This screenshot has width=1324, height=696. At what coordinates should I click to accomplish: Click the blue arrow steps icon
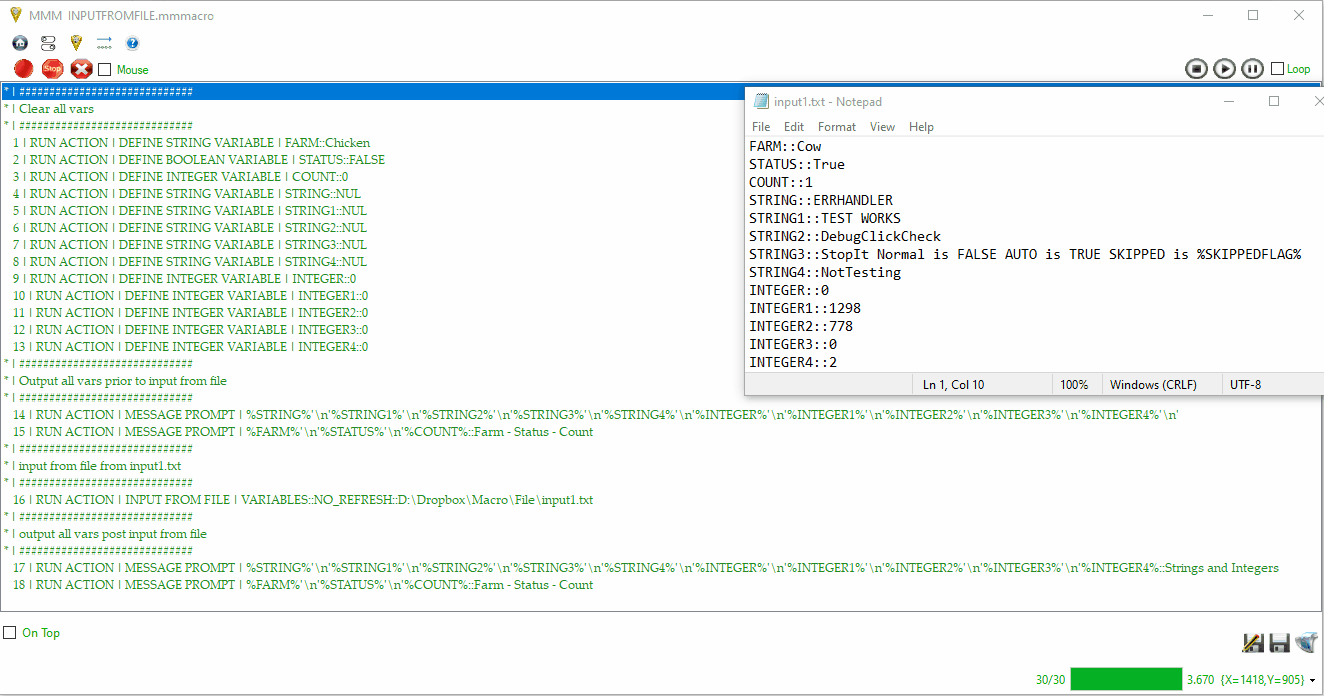[x=104, y=43]
